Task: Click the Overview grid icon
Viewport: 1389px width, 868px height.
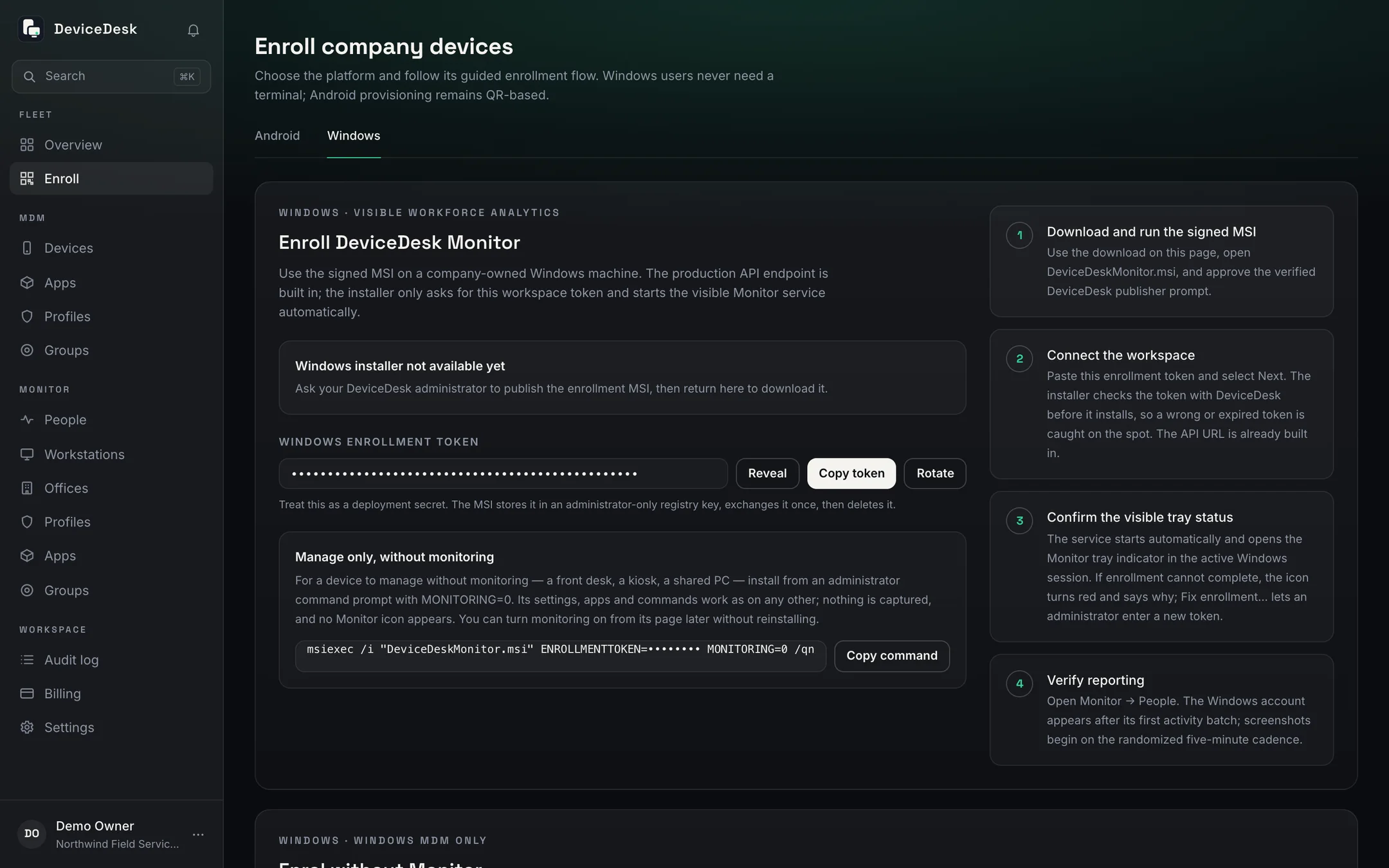Action: tap(27, 145)
